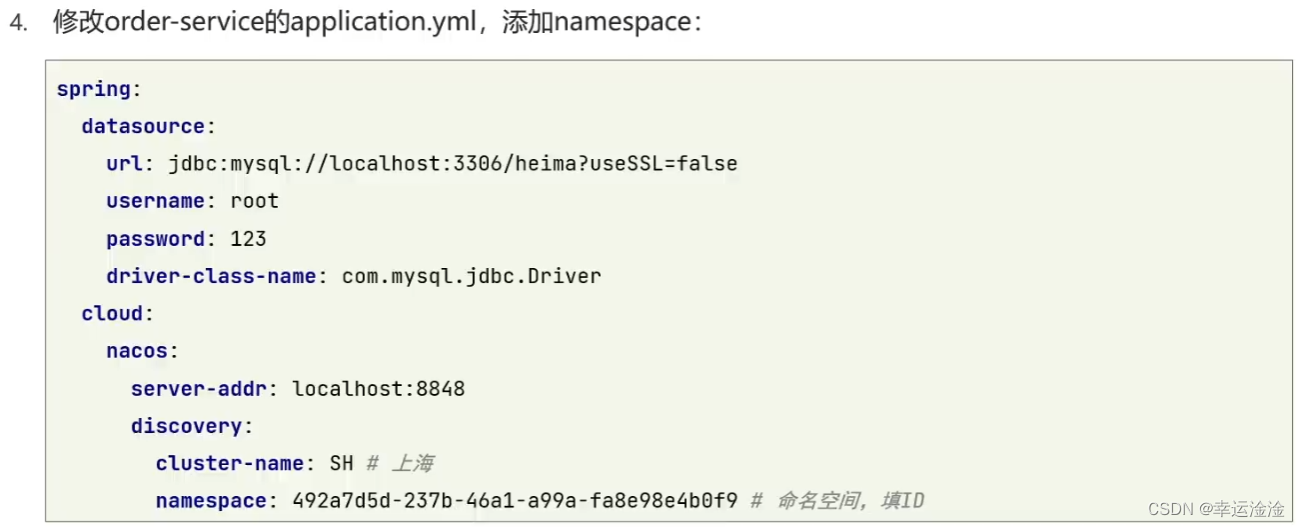Click the com.mysql.jdbc.Driver value

point(471,276)
